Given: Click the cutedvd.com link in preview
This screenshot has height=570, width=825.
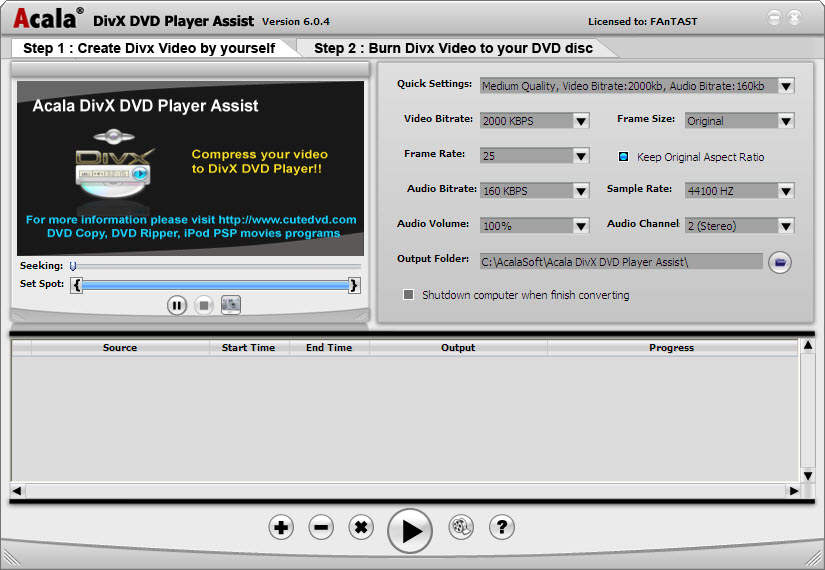Looking at the screenshot, I should pyautogui.click(x=287, y=219).
